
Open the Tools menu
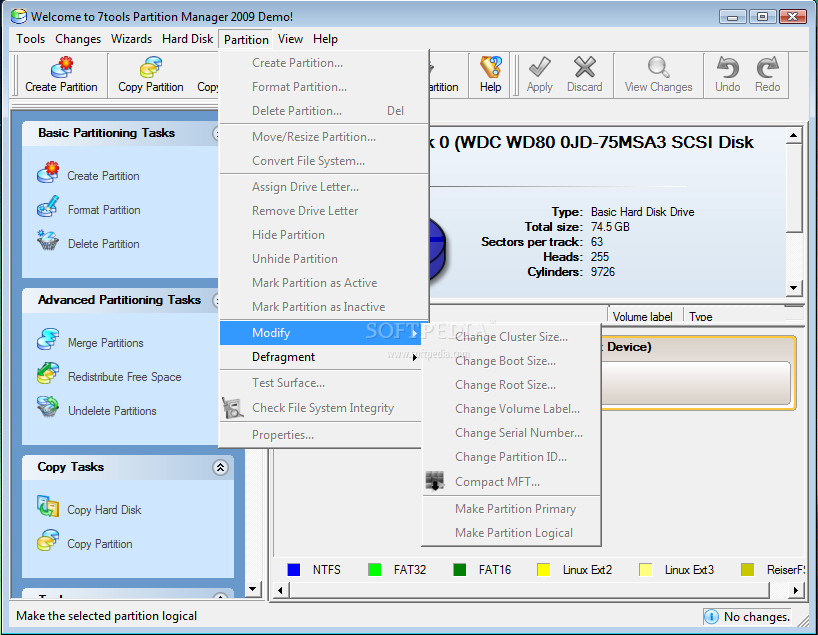tap(30, 39)
